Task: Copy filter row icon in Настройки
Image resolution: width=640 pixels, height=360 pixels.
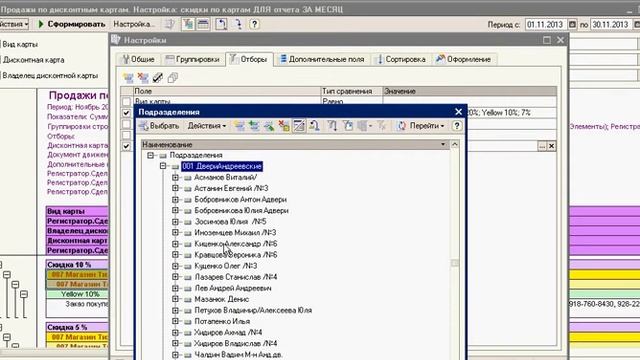Action: coord(173,78)
